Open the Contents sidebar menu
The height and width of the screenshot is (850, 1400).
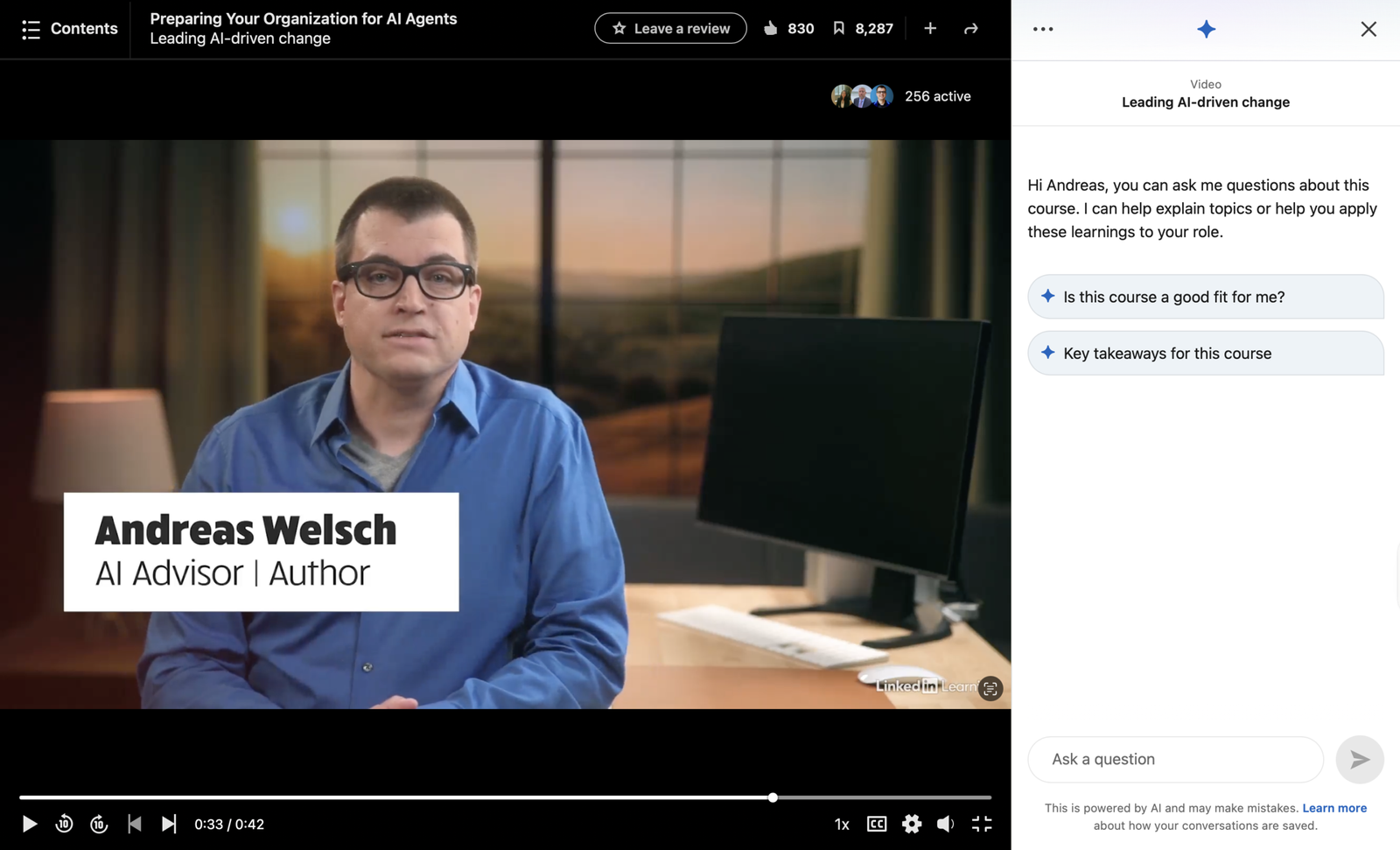click(69, 29)
